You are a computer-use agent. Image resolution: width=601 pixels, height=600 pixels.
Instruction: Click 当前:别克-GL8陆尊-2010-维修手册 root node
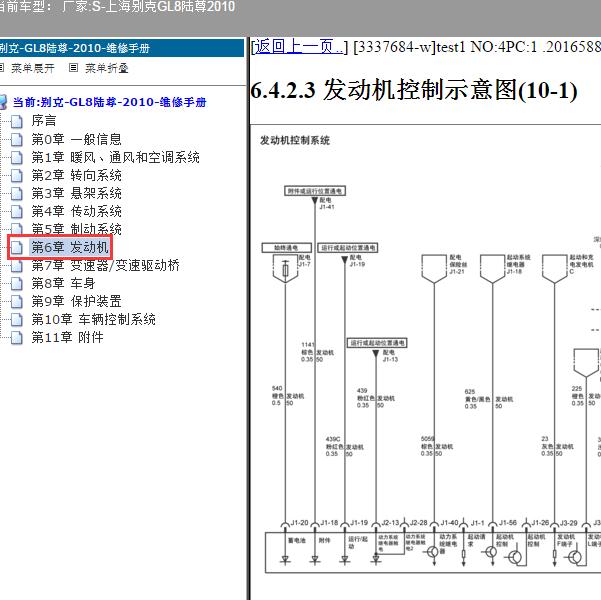109,102
